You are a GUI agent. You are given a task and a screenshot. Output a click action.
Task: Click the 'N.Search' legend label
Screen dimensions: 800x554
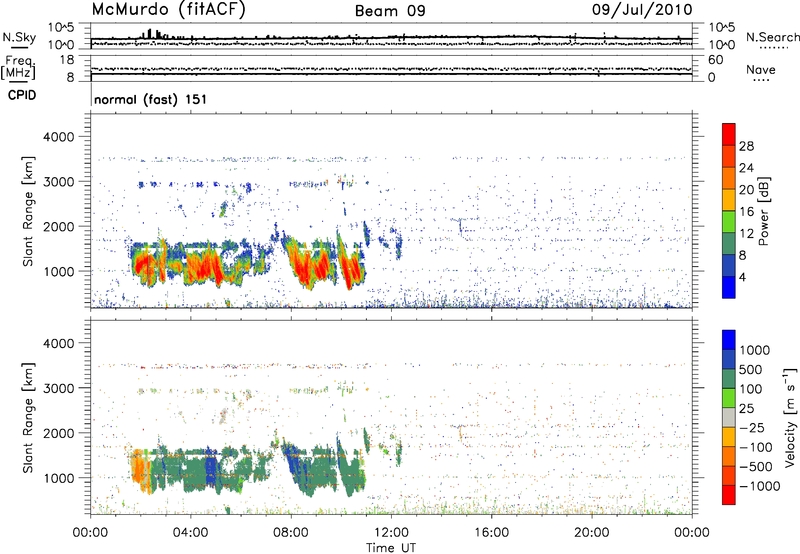coord(772,37)
